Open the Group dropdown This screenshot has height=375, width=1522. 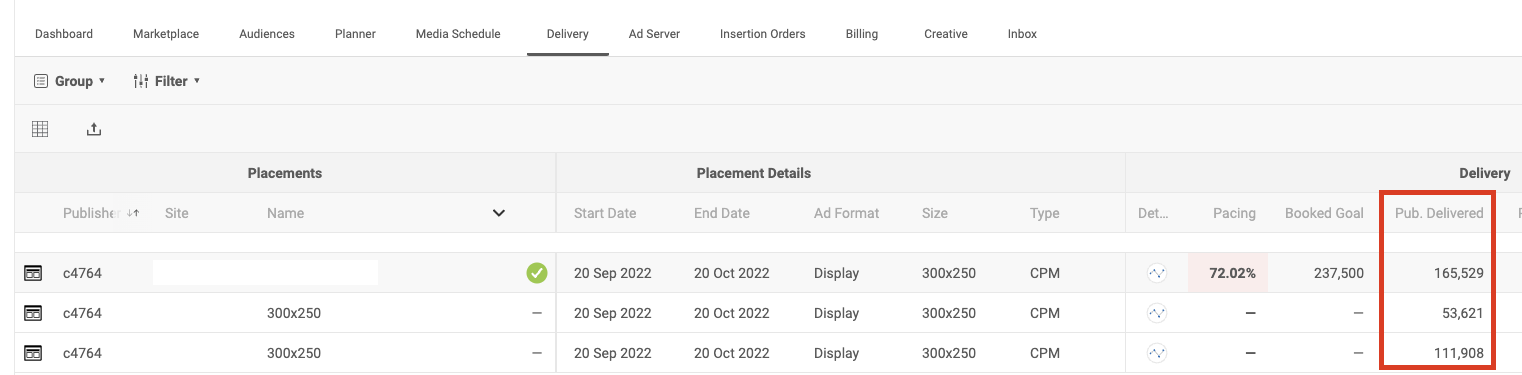pos(70,81)
